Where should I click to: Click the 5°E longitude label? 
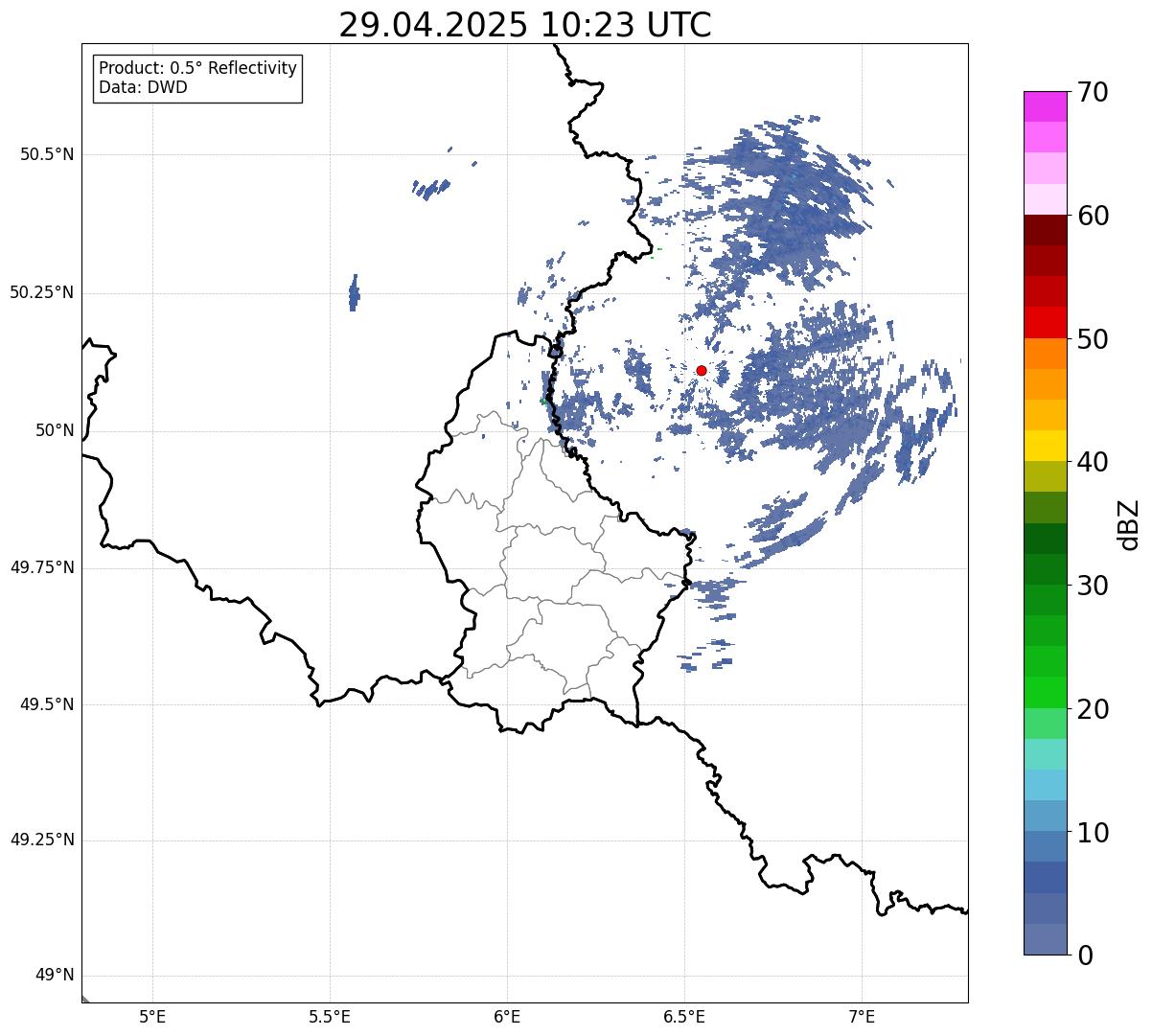click(x=152, y=1017)
